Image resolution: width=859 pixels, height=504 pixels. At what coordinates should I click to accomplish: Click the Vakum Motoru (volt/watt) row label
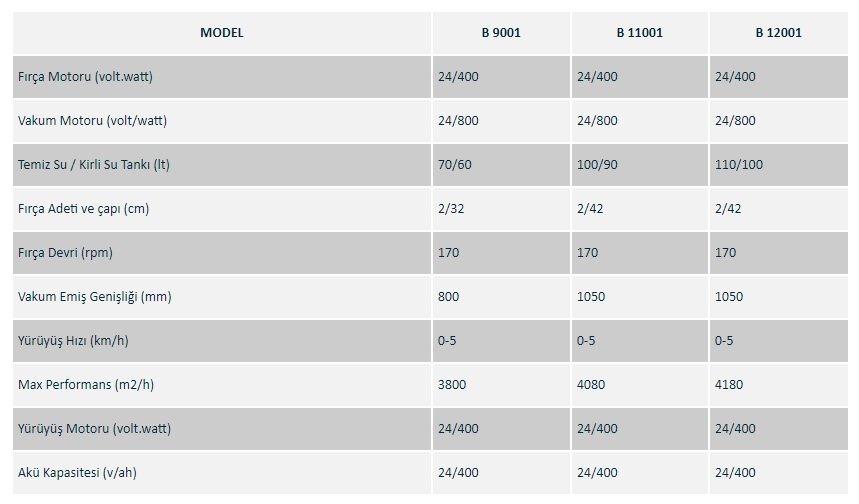[93, 121]
